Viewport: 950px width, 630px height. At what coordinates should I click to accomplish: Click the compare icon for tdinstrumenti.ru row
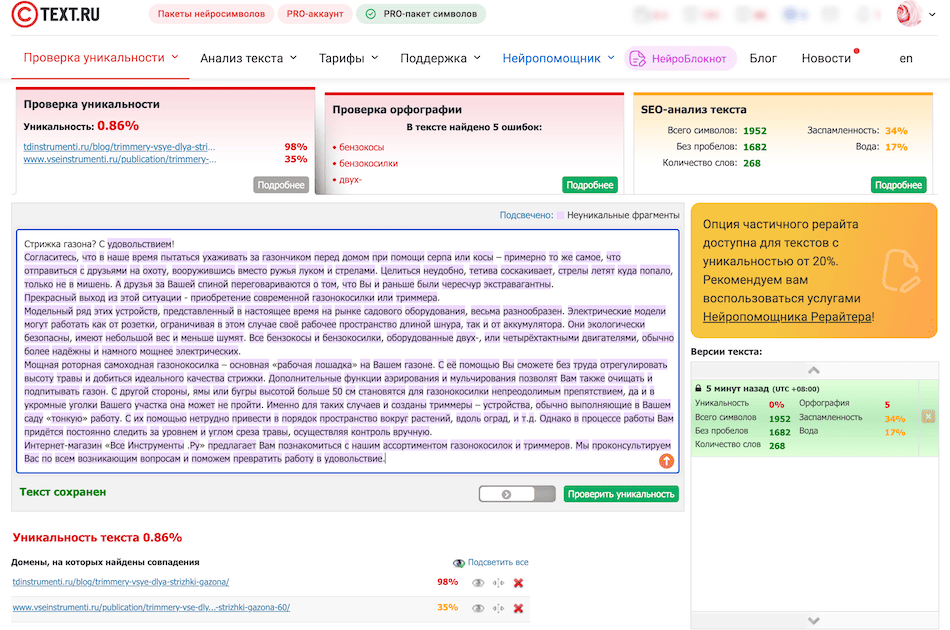click(x=498, y=583)
